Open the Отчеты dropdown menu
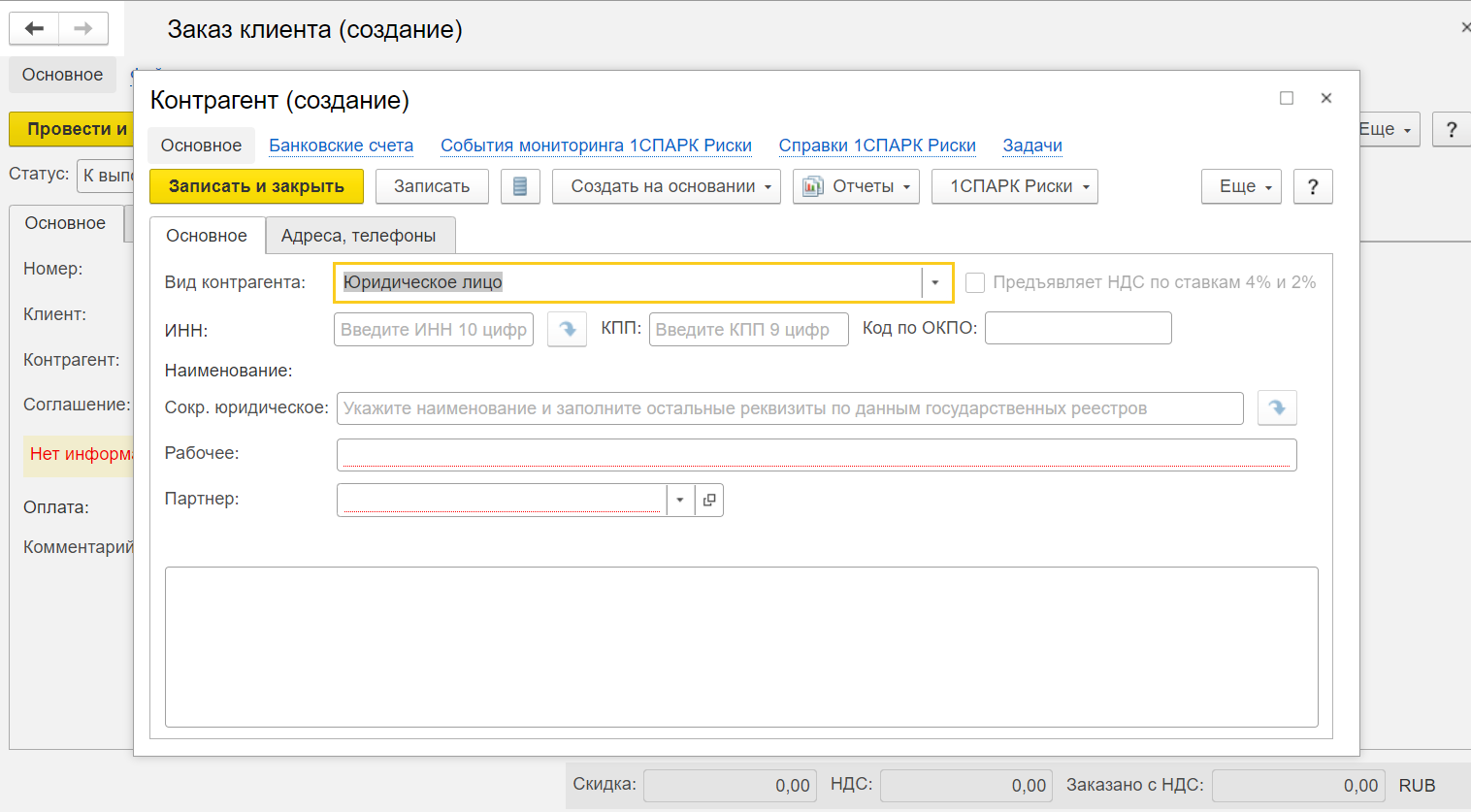 click(x=856, y=186)
